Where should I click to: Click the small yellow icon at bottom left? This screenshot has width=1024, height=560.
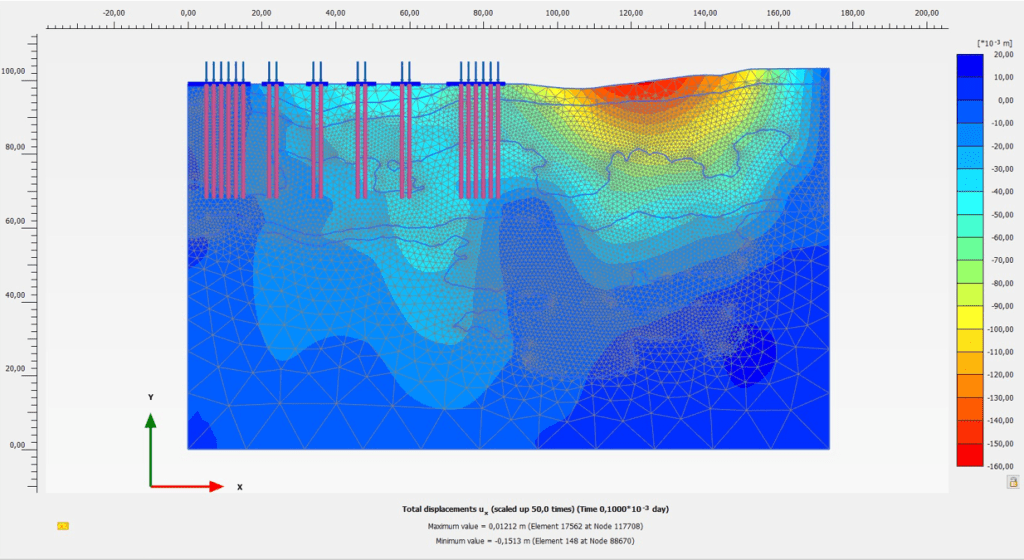click(63, 525)
